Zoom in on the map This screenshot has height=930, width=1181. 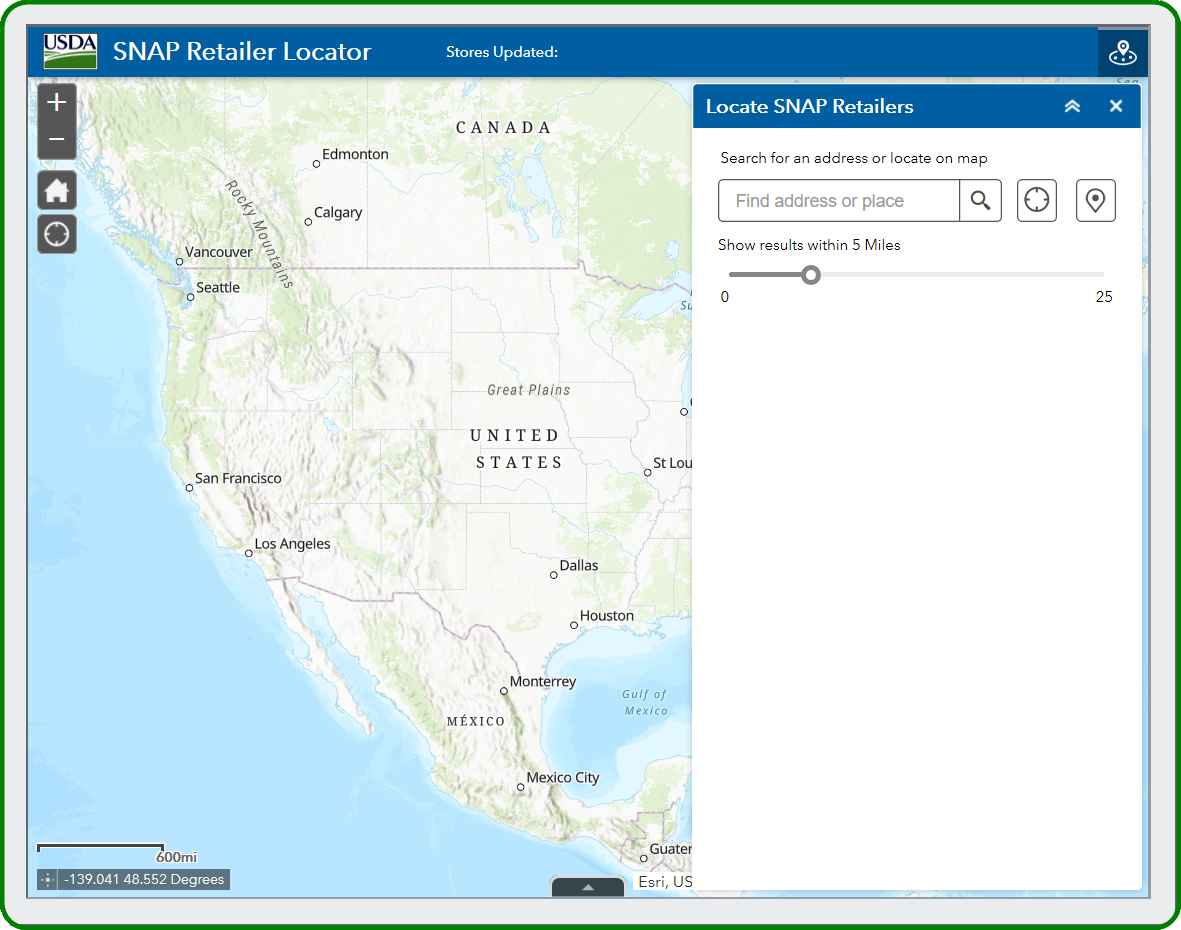(x=57, y=102)
